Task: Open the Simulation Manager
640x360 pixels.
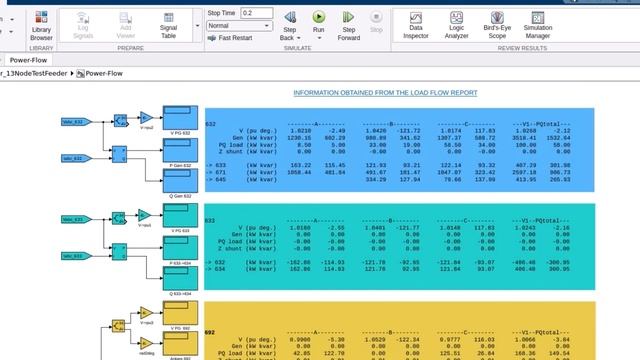Action: coord(538,25)
